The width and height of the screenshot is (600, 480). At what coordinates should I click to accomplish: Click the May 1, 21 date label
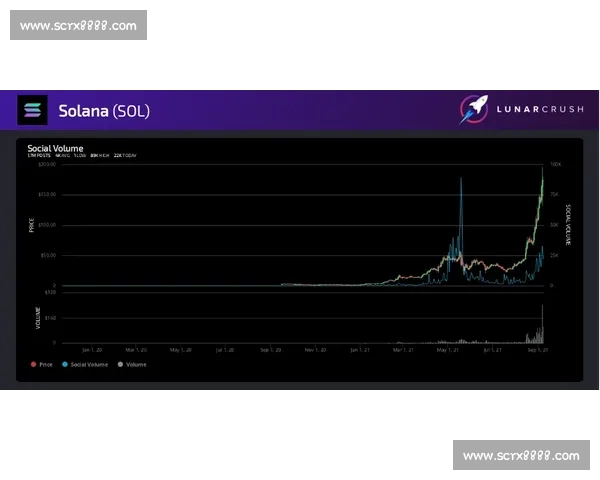click(448, 350)
